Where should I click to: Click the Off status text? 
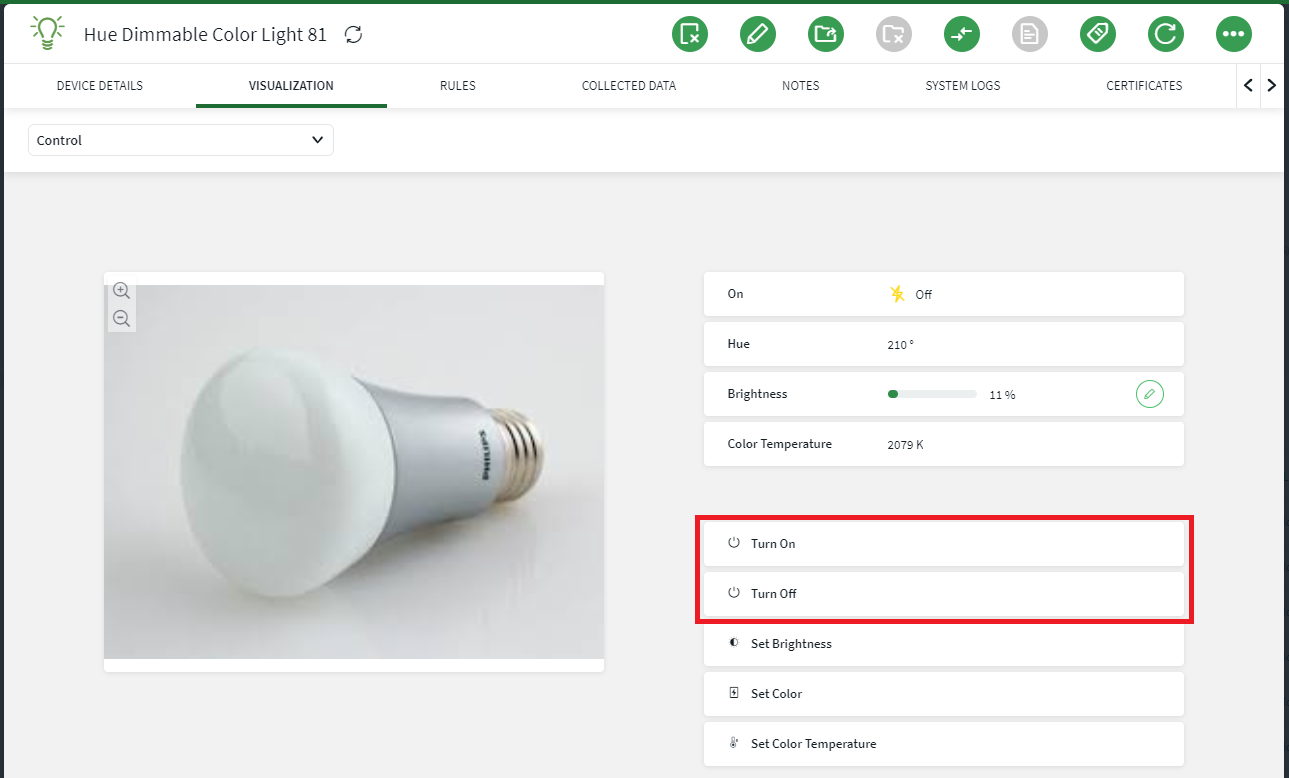[924, 295]
